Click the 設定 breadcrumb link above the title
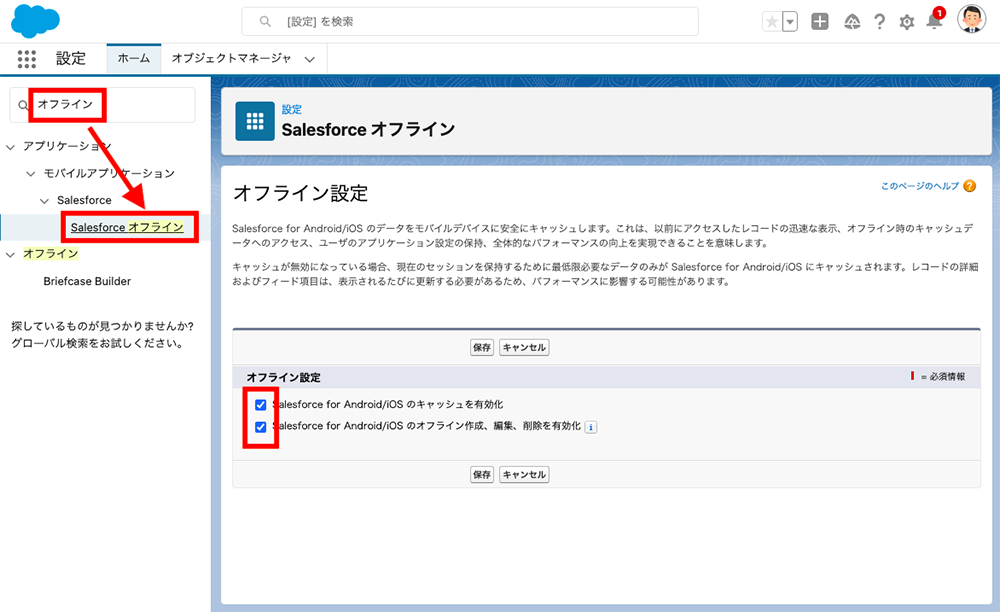Viewport: 1000px width, 612px height. click(291, 109)
